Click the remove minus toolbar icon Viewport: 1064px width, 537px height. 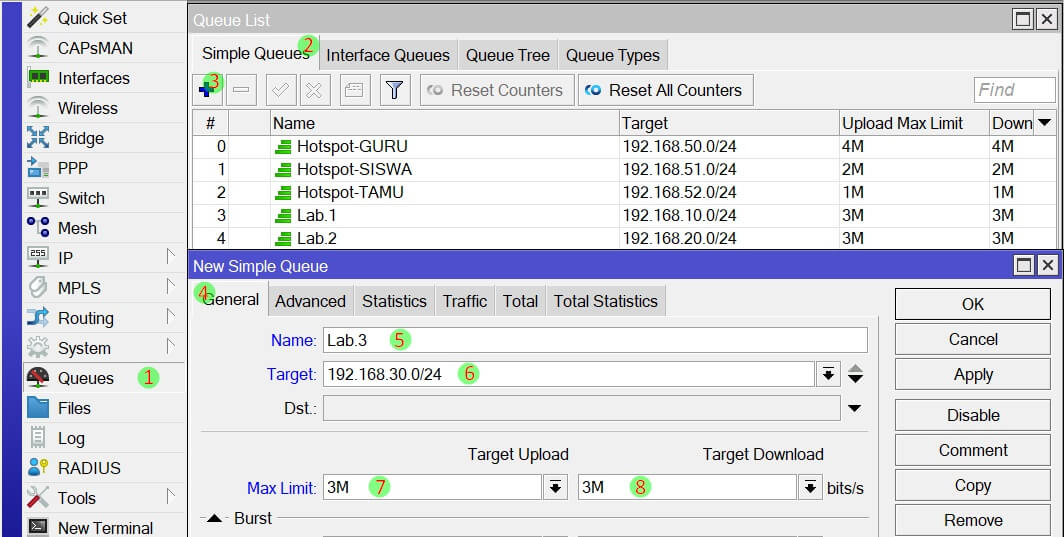241,90
